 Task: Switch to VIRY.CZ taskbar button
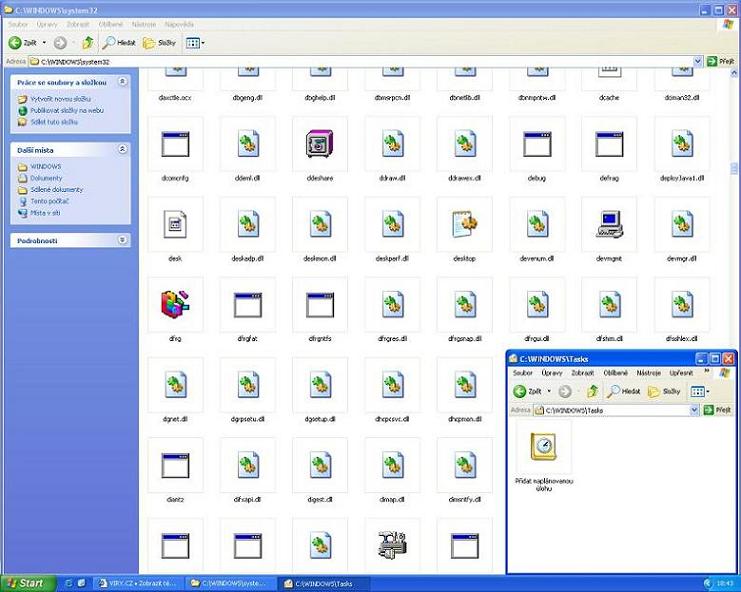coord(137,584)
